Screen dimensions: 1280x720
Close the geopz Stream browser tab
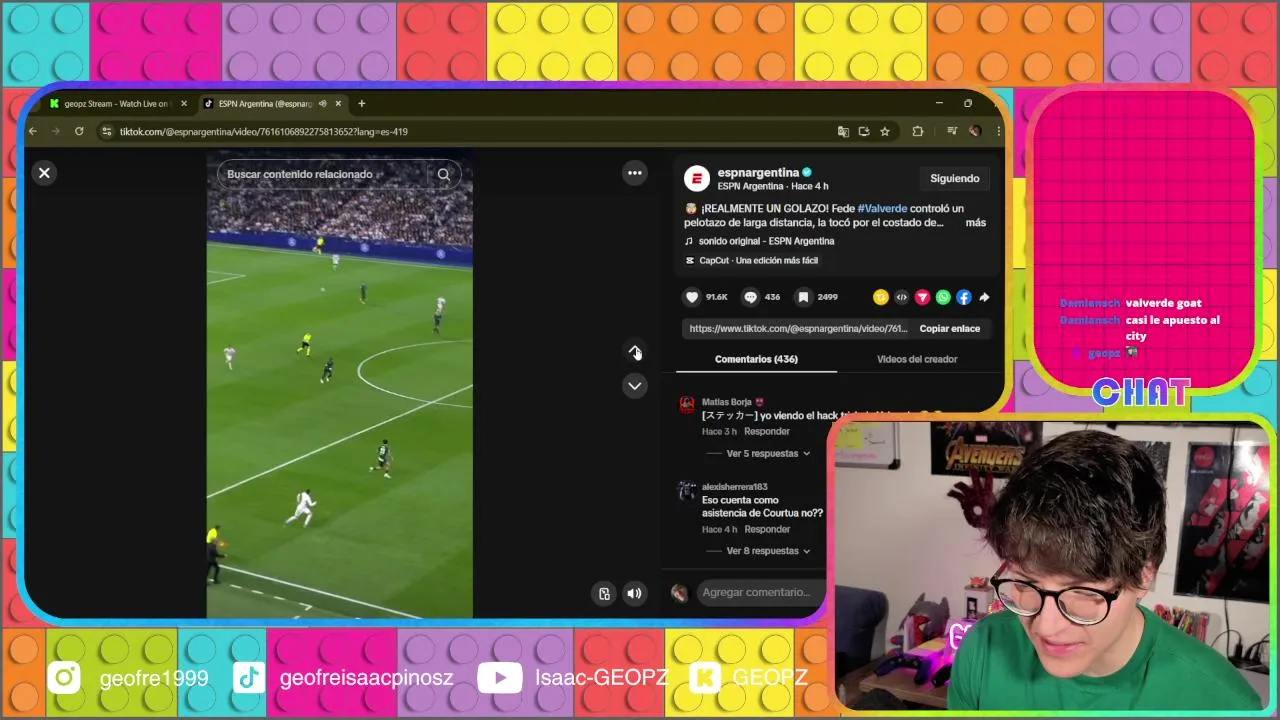pos(184,103)
